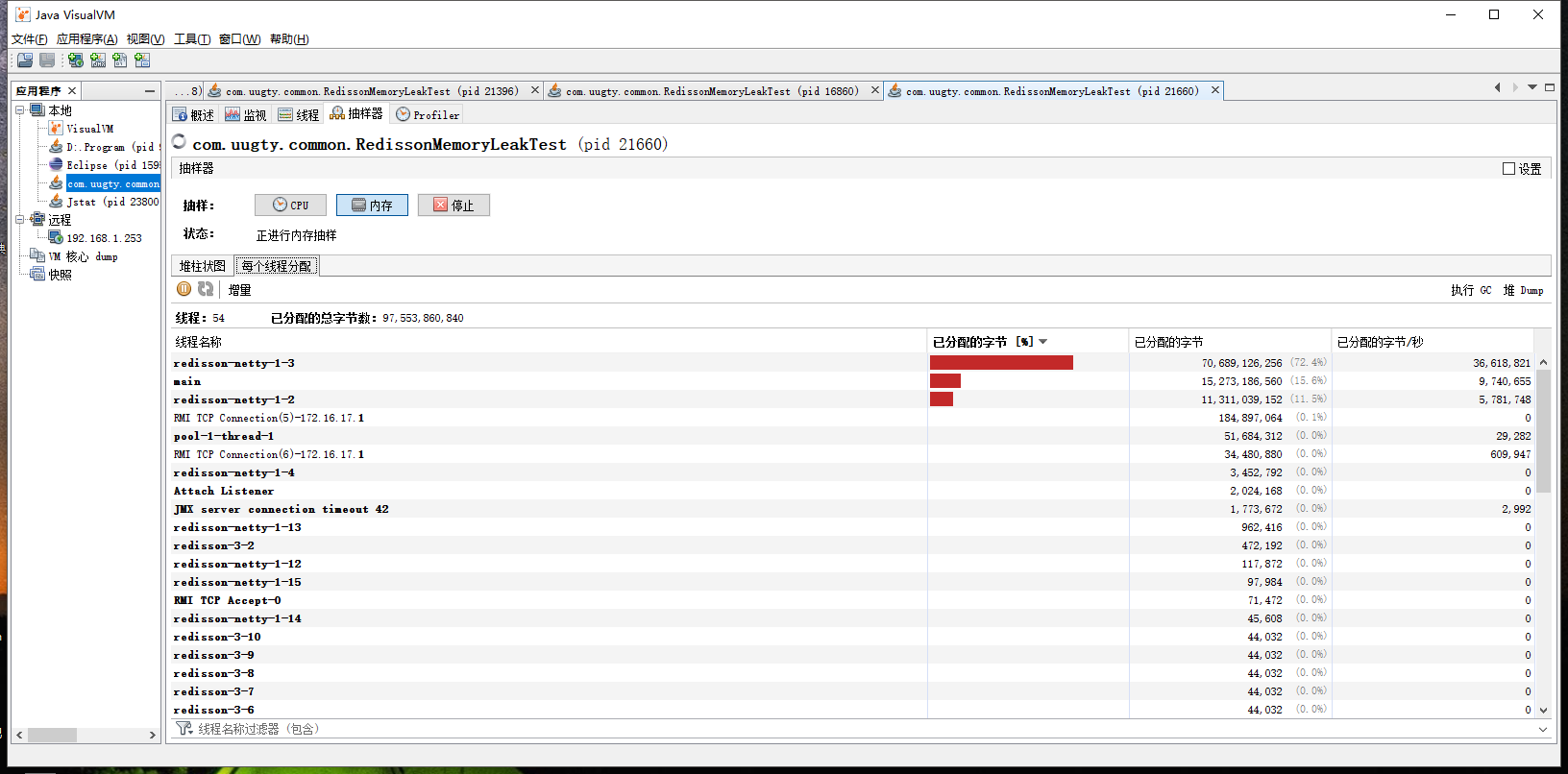Close the pid 21396 tab
The width and height of the screenshot is (1568, 774).
coord(535,90)
